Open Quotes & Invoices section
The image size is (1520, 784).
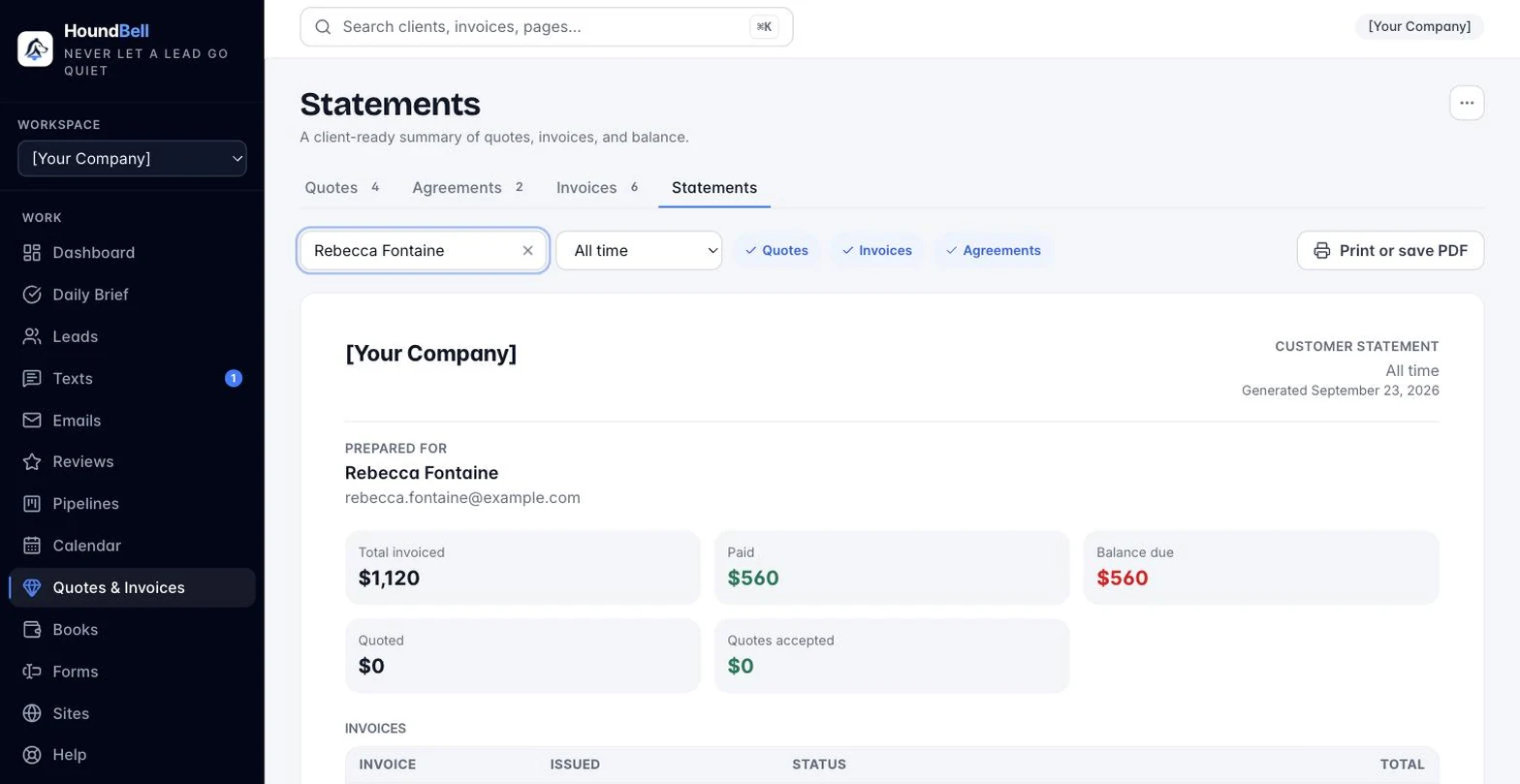132,587
